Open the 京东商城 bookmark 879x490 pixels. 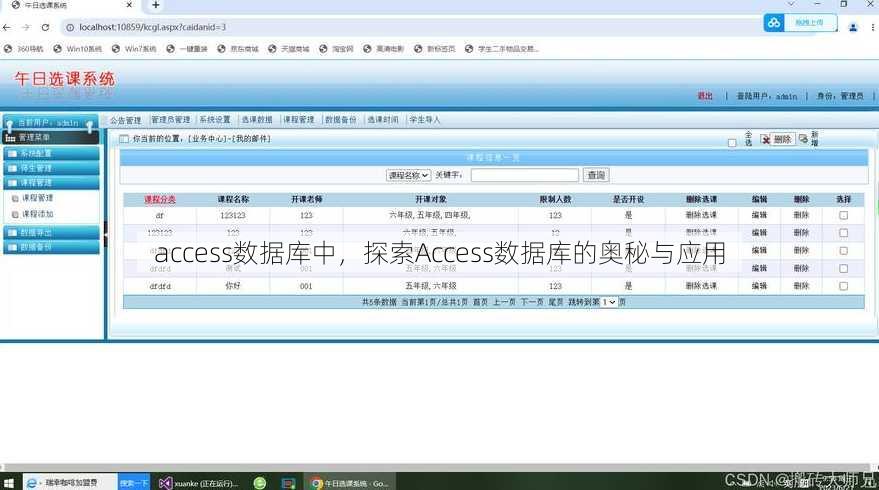[x=238, y=49]
